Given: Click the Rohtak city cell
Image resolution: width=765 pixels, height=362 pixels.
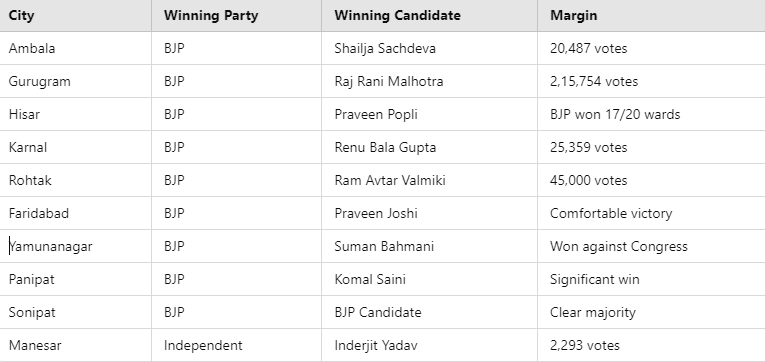Looking at the screenshot, I should [76, 181].
